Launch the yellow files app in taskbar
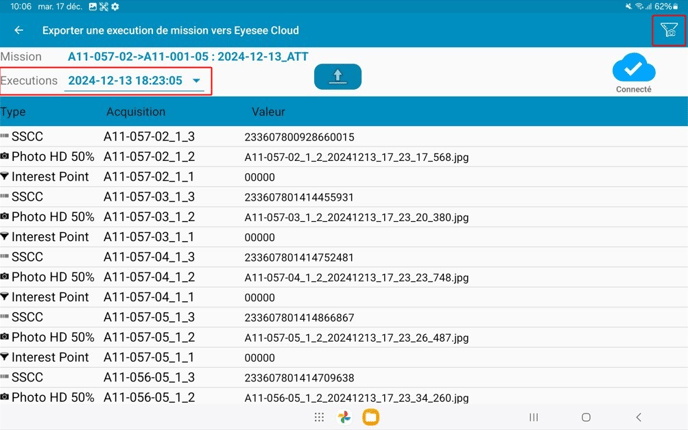688x430 pixels. 370,417
